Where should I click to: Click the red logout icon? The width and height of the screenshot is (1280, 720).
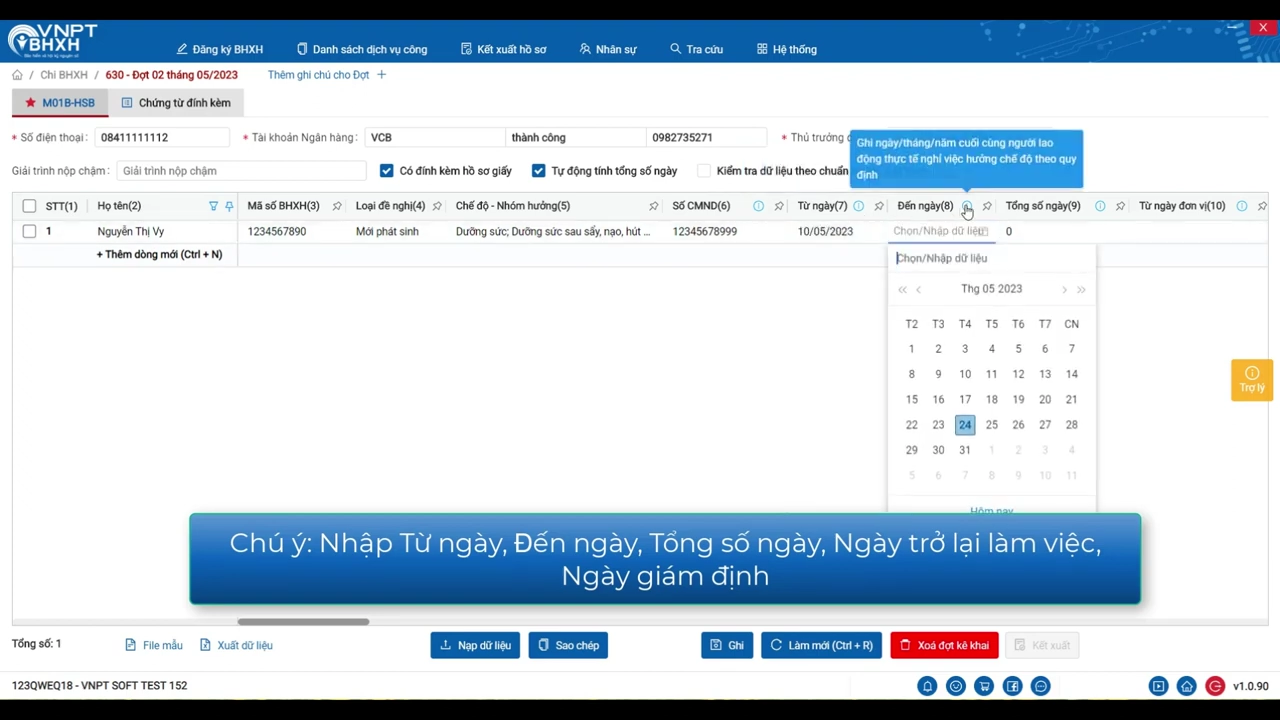[x=1215, y=686]
